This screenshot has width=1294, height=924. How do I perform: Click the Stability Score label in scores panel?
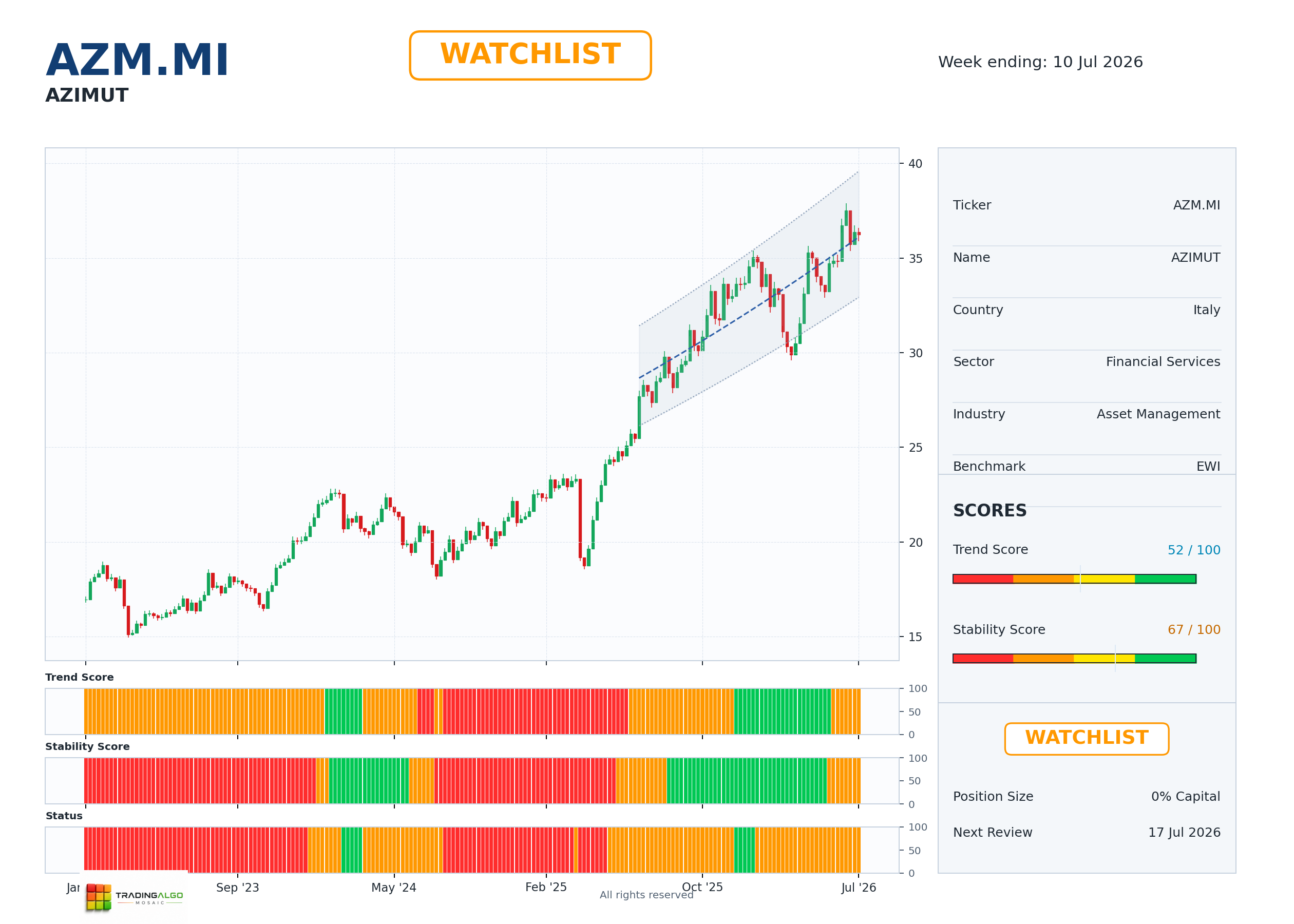[999, 630]
